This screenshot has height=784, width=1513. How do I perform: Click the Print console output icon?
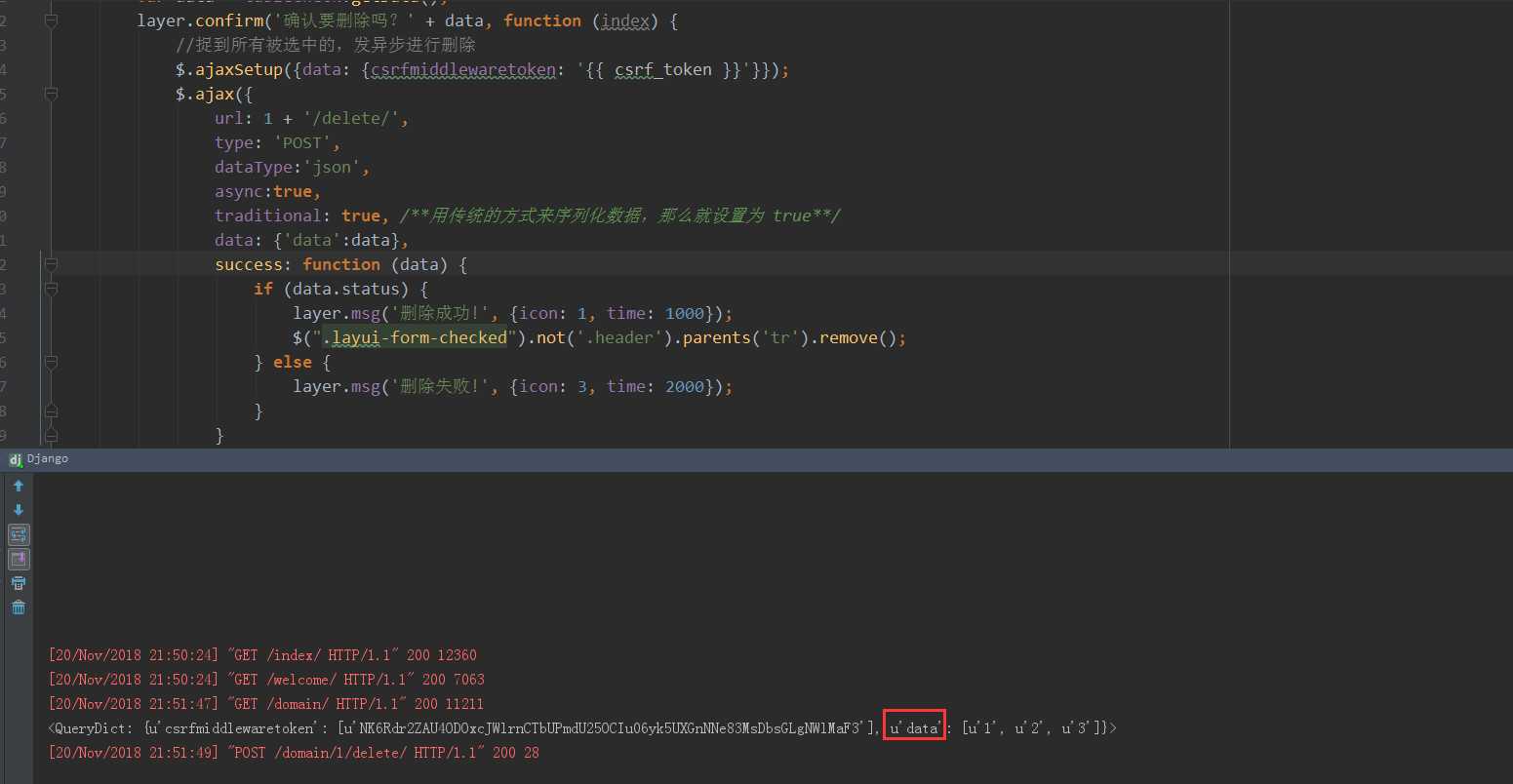(19, 583)
